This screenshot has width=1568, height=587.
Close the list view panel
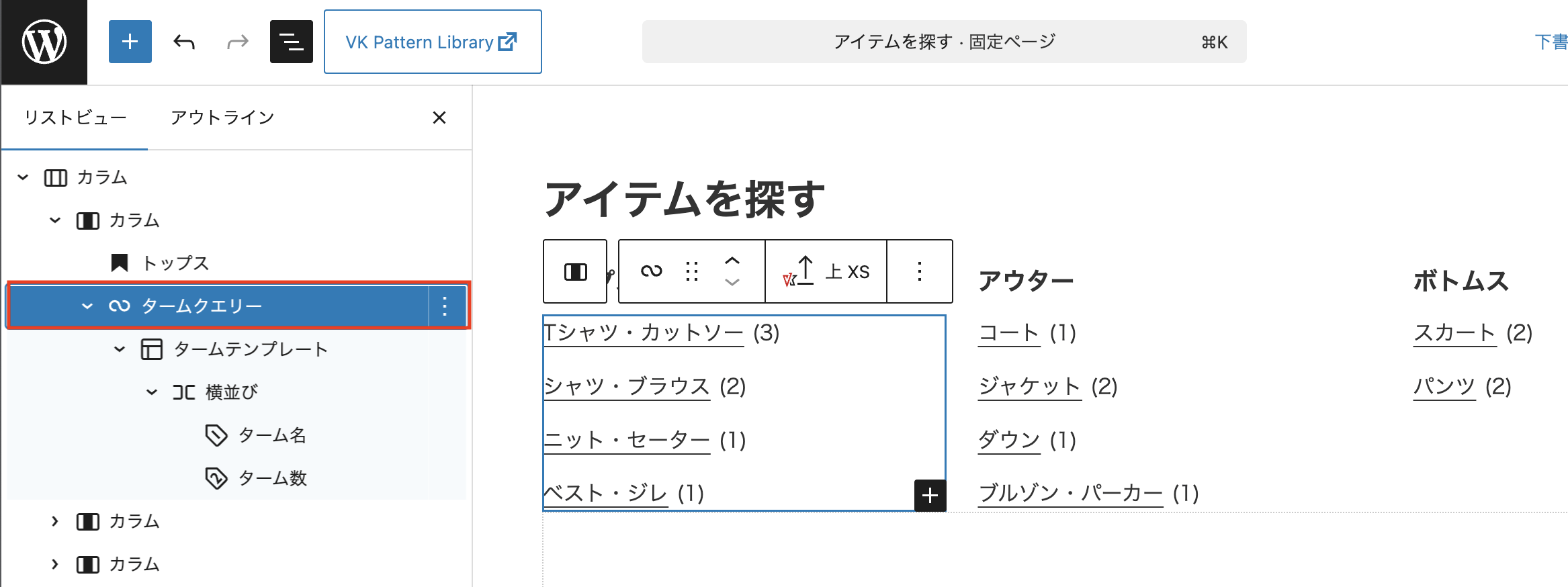coord(439,118)
